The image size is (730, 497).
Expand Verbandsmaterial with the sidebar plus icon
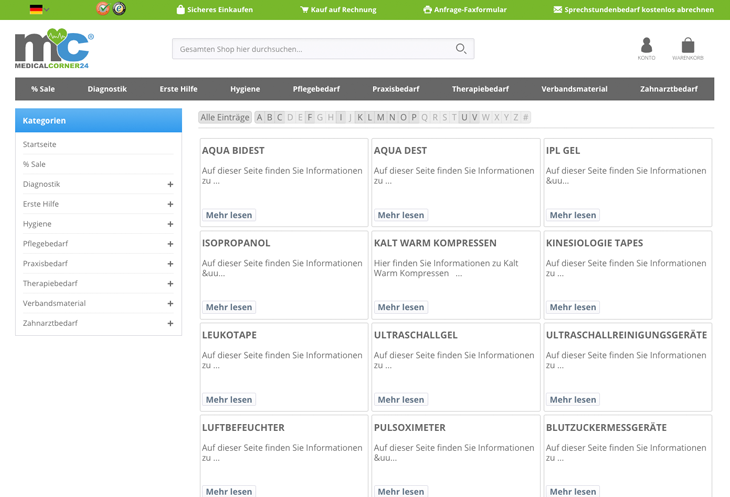click(x=170, y=303)
